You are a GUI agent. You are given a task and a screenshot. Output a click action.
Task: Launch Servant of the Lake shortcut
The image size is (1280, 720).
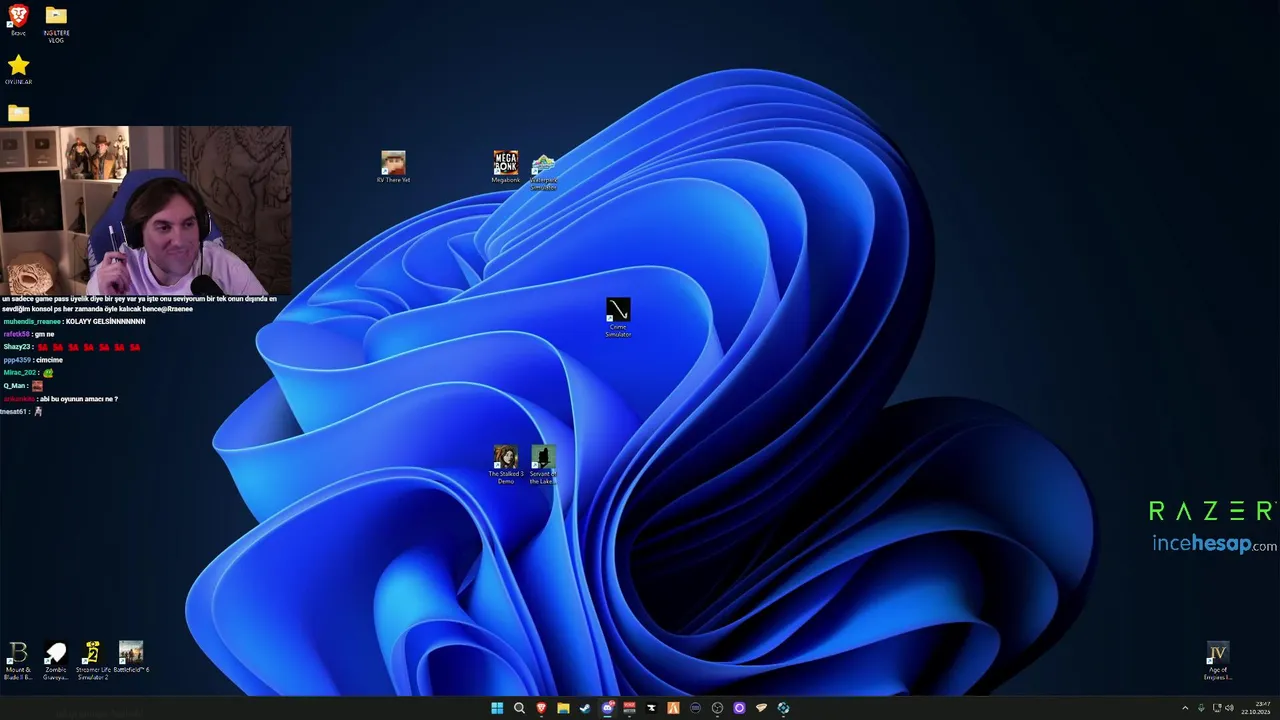(543, 466)
